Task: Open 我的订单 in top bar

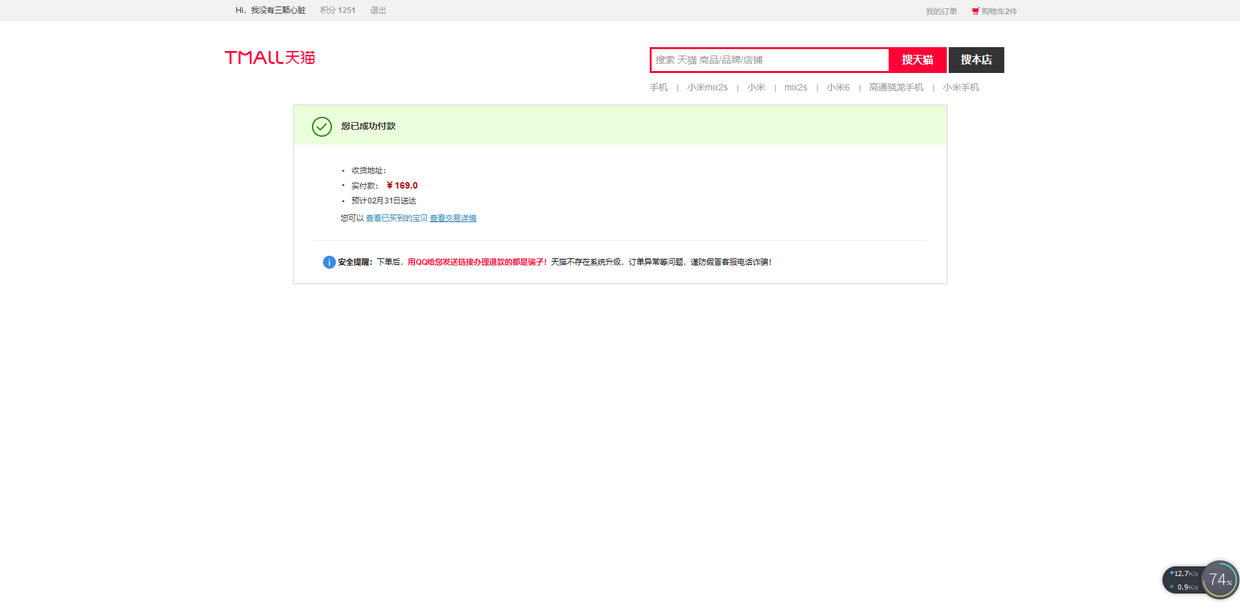Action: pos(941,11)
